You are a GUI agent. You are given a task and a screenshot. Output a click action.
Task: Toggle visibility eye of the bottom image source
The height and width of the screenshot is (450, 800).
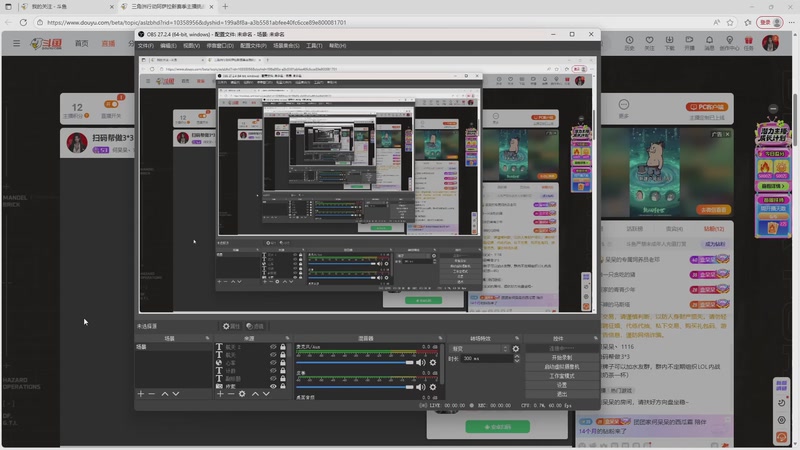(273, 386)
